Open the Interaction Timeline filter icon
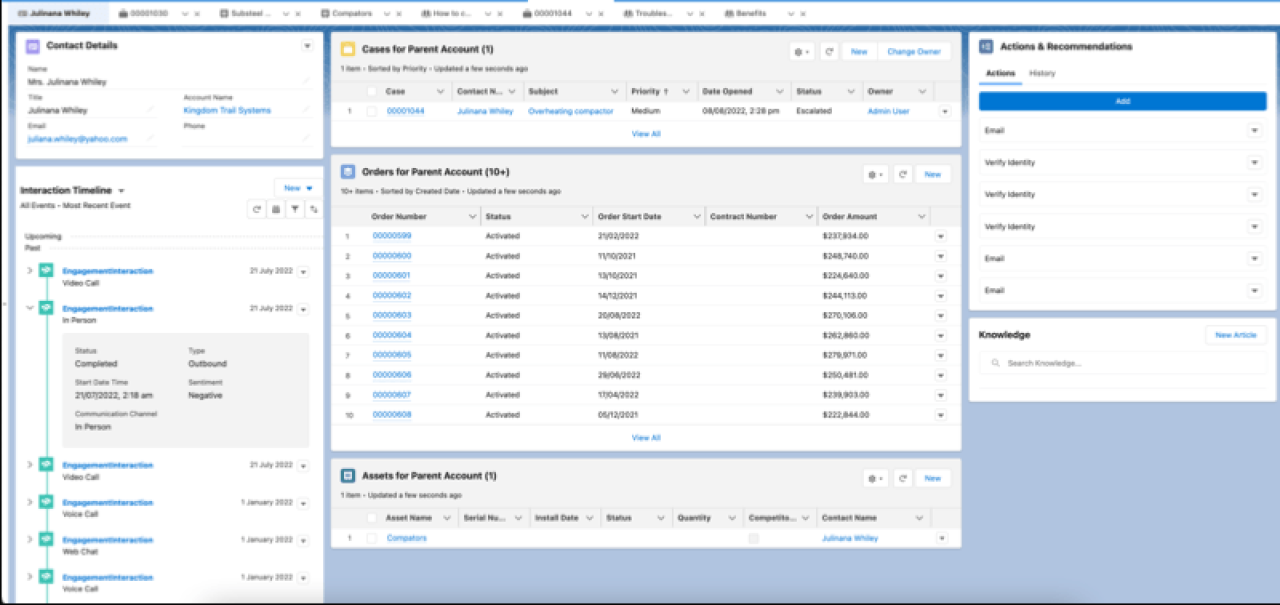 [x=295, y=209]
